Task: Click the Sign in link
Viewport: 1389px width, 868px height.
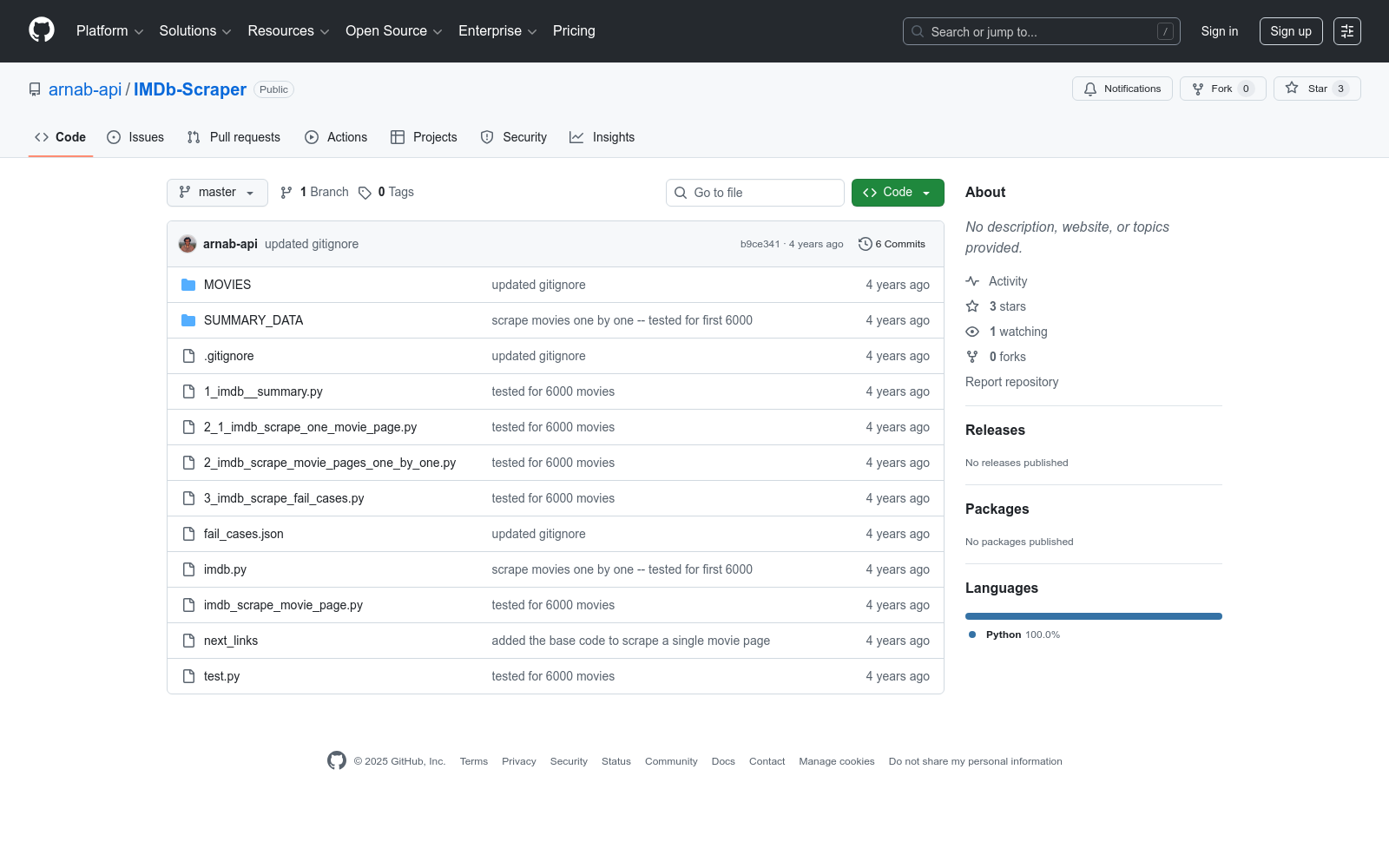Action: pos(1220,31)
